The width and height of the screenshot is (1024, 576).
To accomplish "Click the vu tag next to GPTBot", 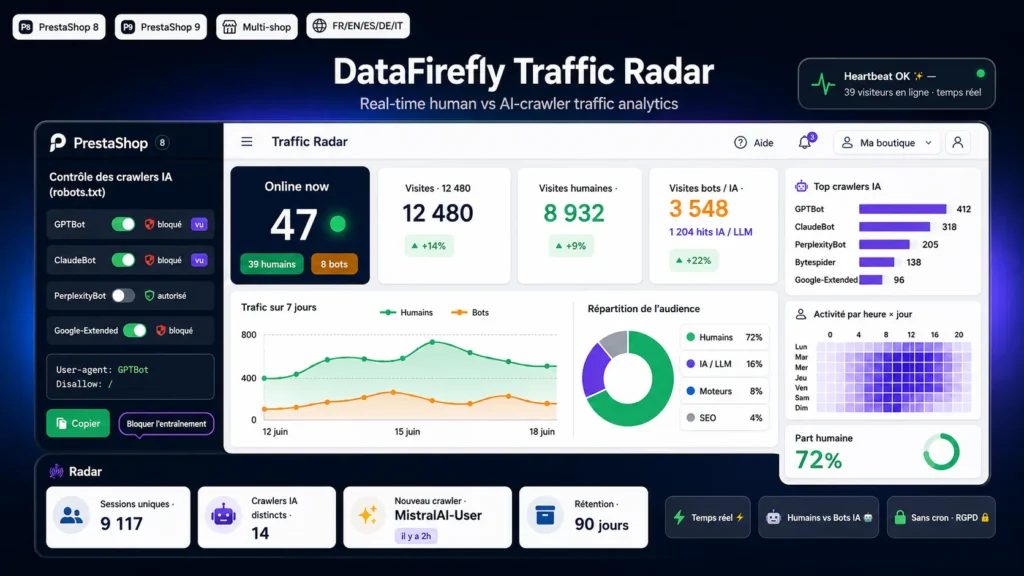I will tap(199, 224).
